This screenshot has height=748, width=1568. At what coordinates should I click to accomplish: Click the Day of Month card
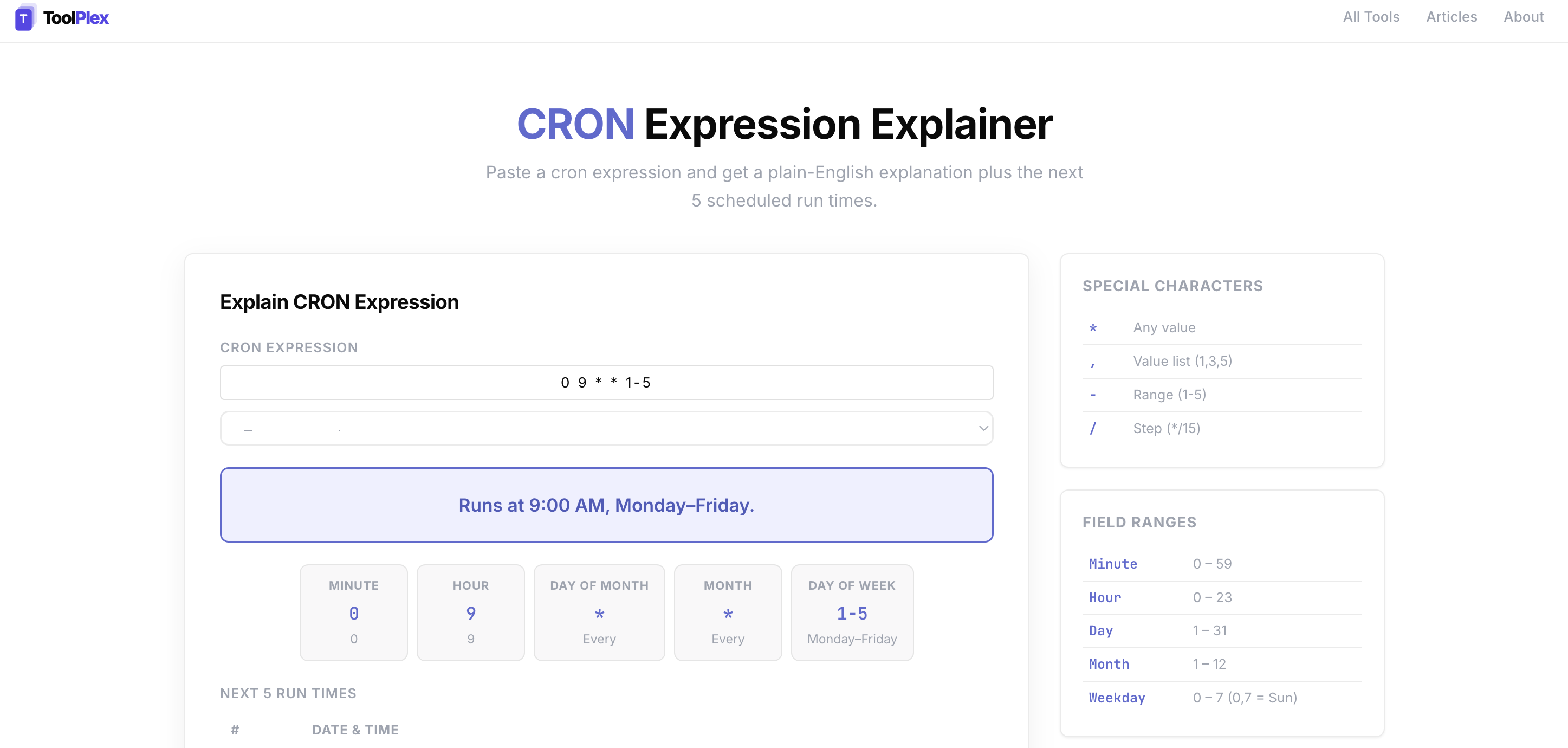pos(599,612)
